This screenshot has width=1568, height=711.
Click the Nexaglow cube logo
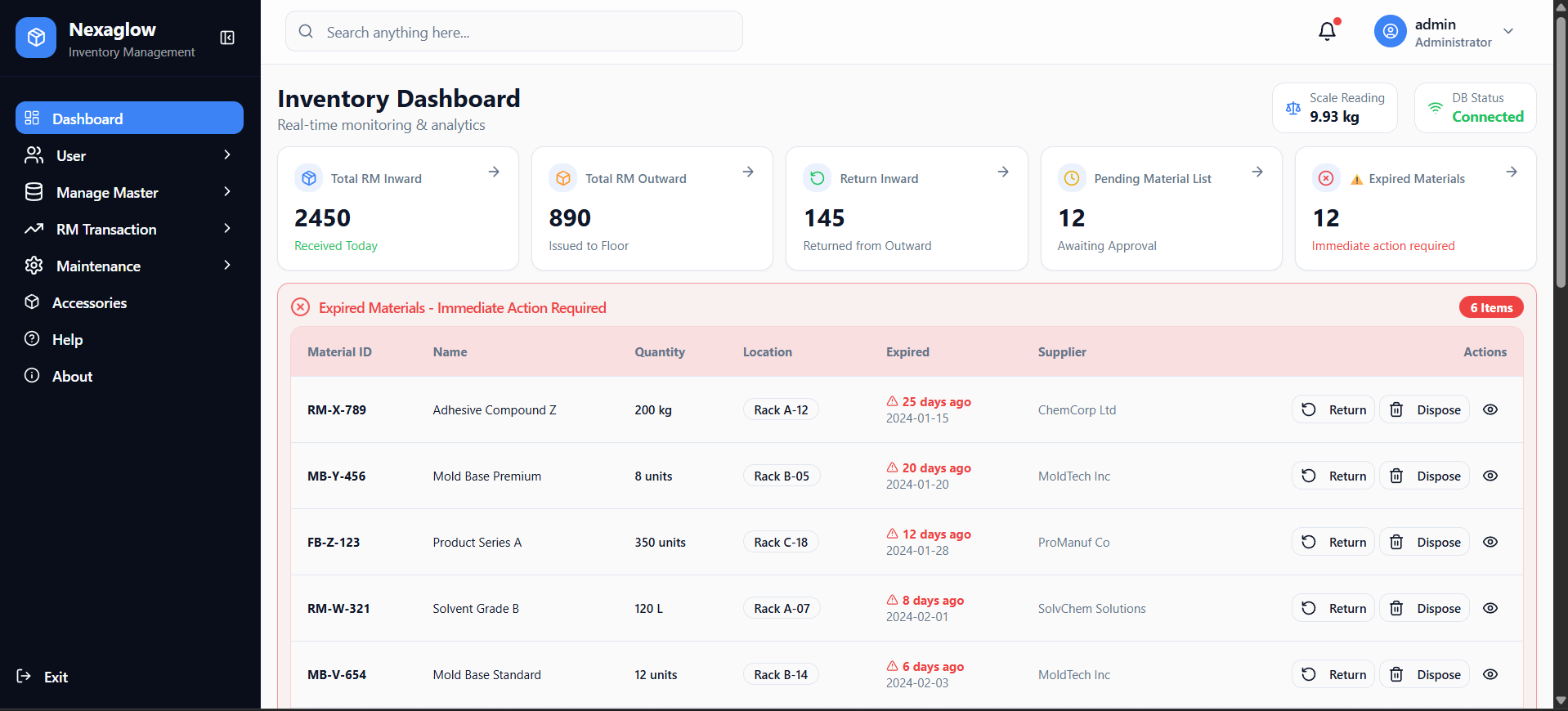[36, 38]
